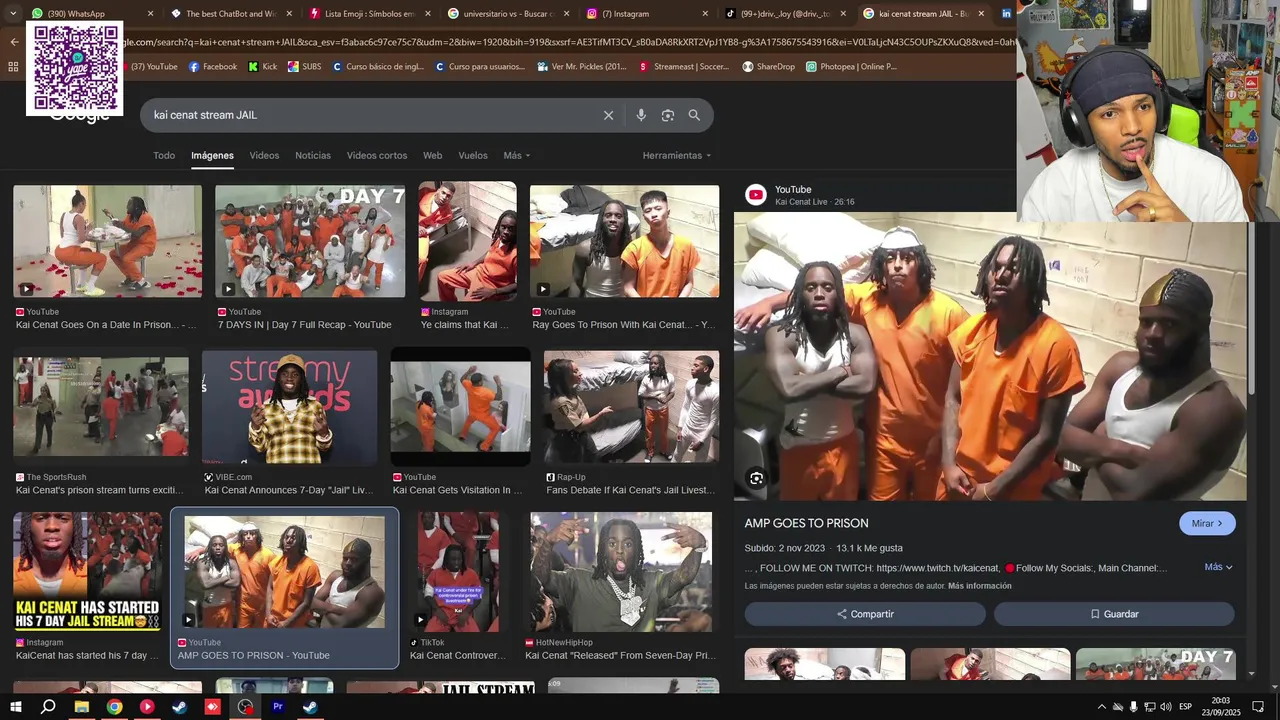Click the large AMP GOES TO PRISON preview image
1280x720 pixels.
click(x=990, y=356)
